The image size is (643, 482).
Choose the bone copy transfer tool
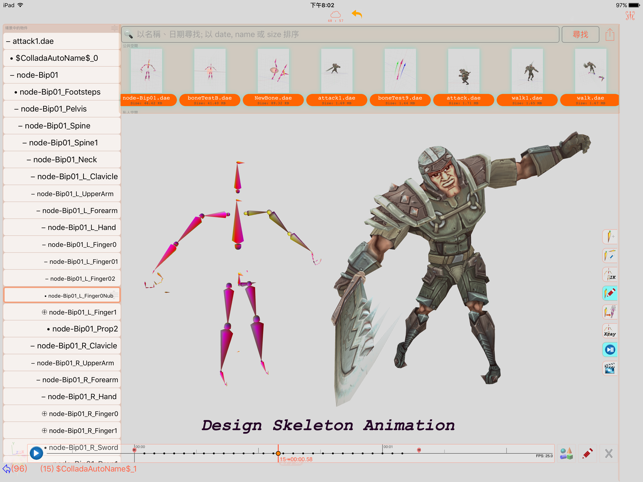[609, 312]
